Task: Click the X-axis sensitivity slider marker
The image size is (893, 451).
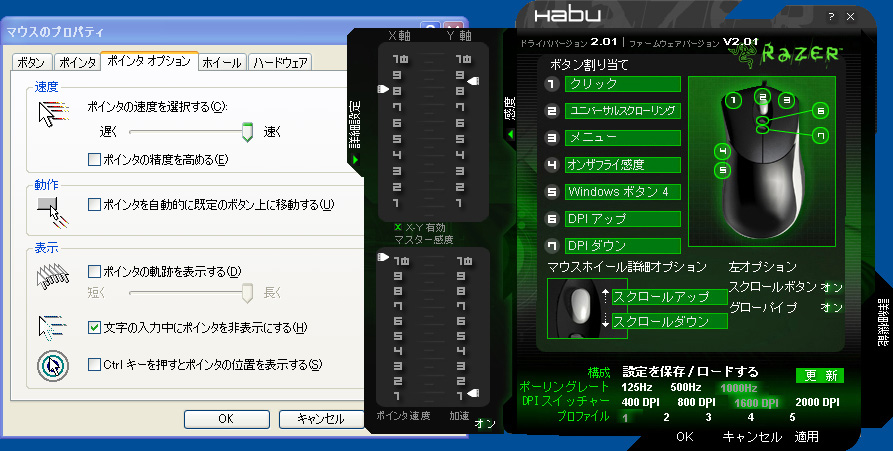Action: tap(383, 89)
